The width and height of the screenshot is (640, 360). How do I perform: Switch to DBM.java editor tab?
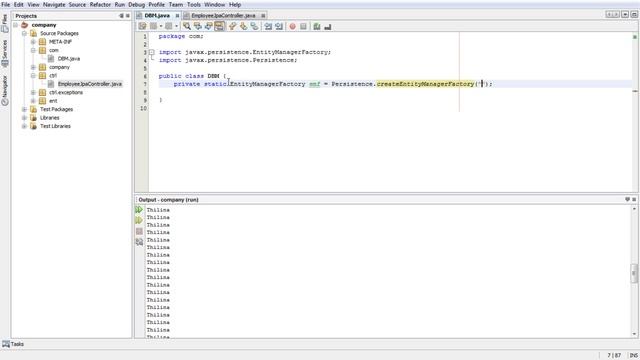[x=157, y=16]
